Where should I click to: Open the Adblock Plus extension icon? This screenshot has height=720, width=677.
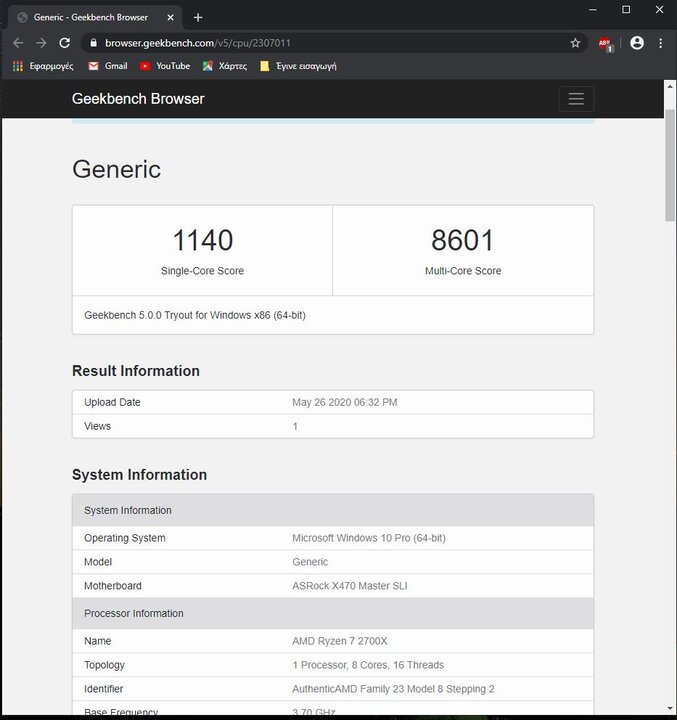click(x=605, y=44)
